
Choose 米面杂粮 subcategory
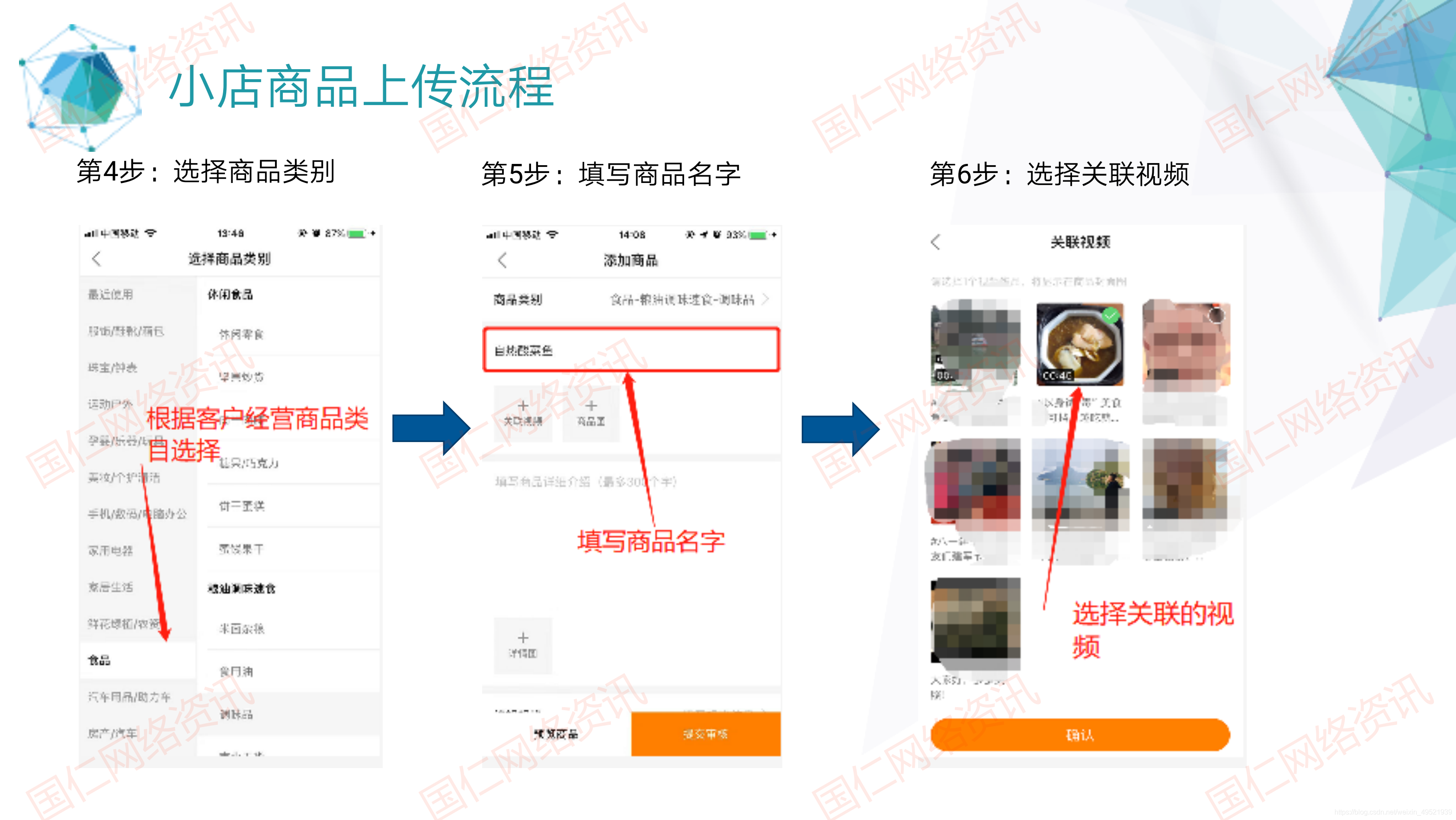pos(241,628)
